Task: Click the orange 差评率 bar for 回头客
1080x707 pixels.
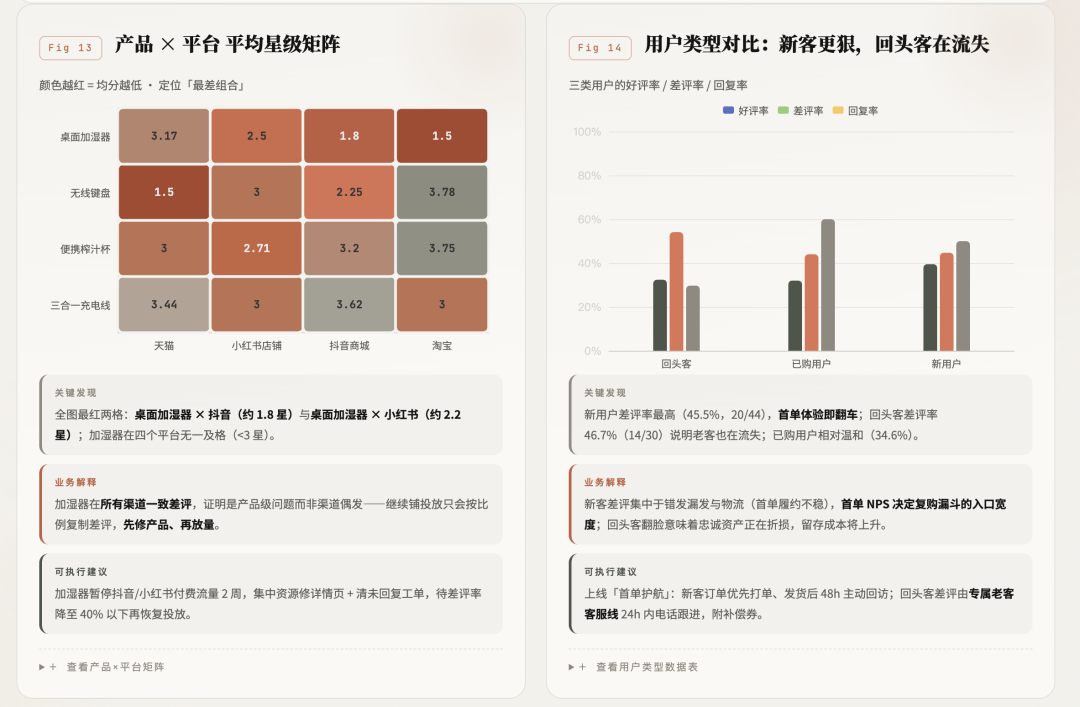Action: [x=676, y=291]
